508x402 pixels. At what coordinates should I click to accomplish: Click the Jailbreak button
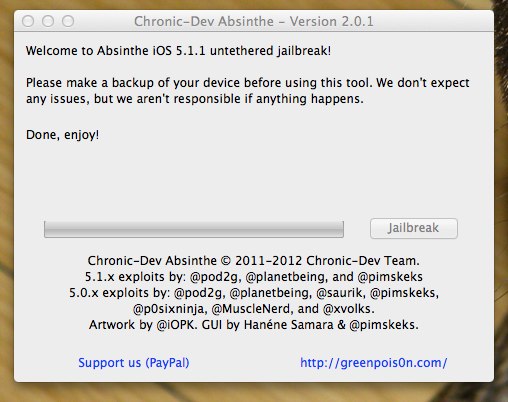pos(414,228)
